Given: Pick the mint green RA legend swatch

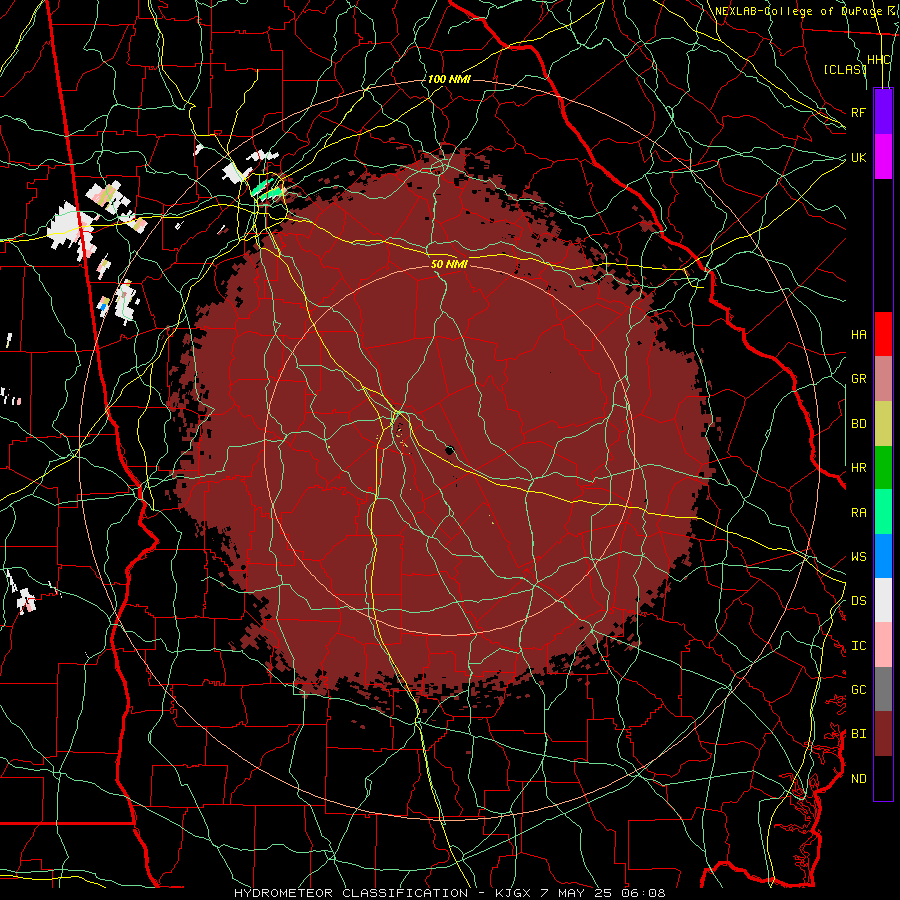Looking at the screenshot, I should click(883, 512).
